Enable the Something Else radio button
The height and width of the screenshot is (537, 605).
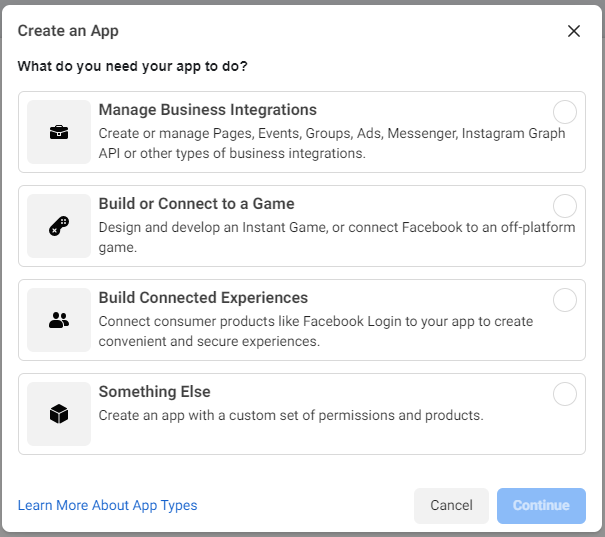(565, 394)
